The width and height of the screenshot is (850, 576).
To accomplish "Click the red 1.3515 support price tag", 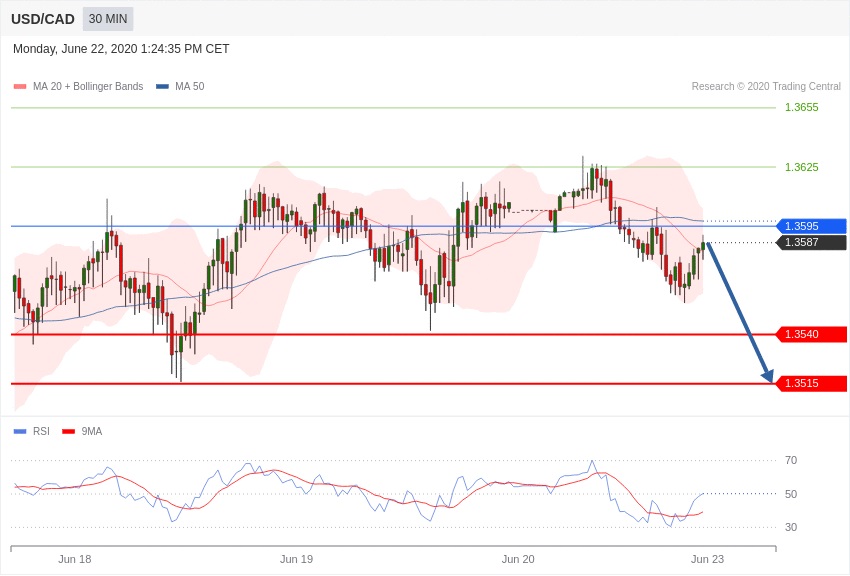I will (812, 384).
